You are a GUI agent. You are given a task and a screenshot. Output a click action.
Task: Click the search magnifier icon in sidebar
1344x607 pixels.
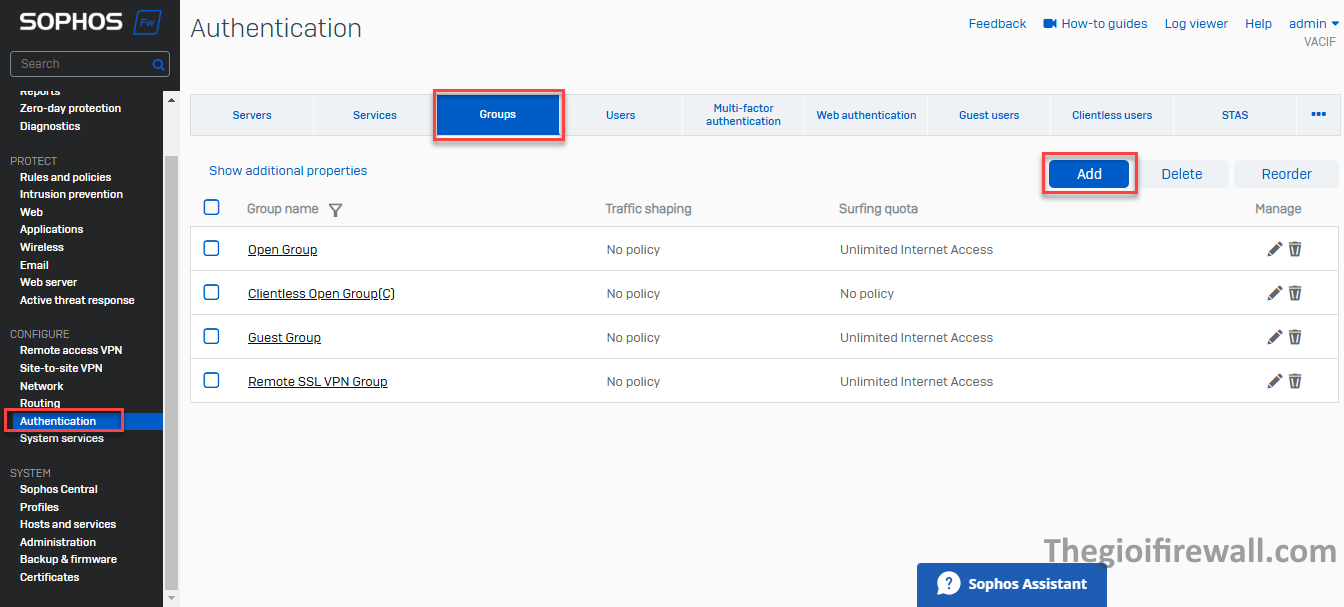158,64
